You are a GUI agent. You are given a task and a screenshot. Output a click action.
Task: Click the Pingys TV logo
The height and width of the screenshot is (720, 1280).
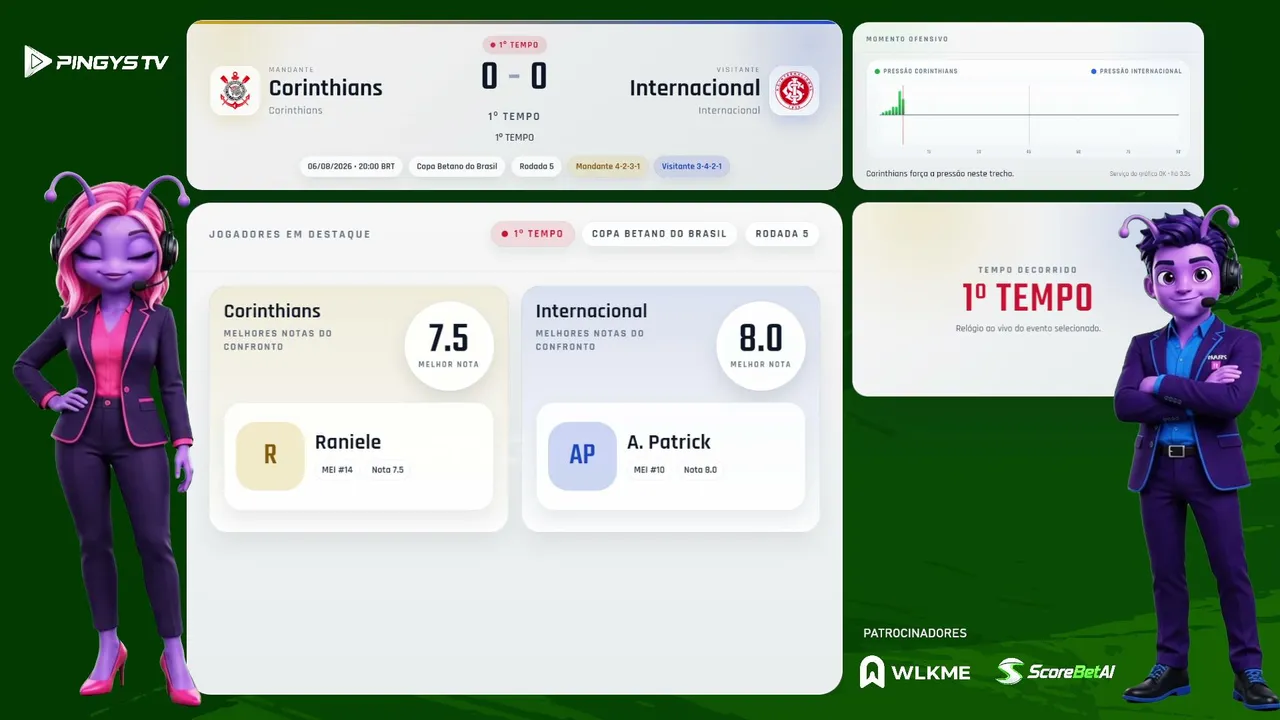[97, 62]
